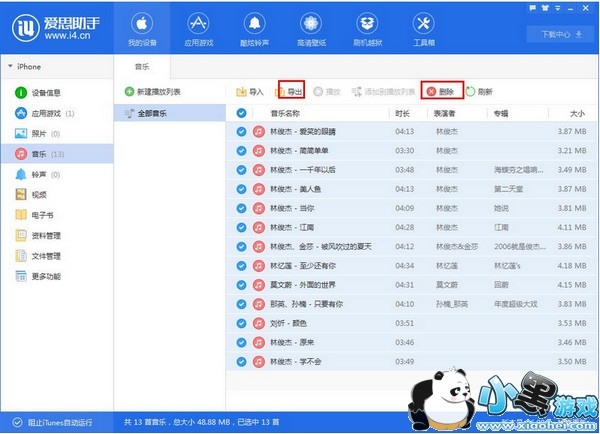The height and width of the screenshot is (434, 600).
Task: Click the feedback chat icon in title bar
Action: [532, 8]
